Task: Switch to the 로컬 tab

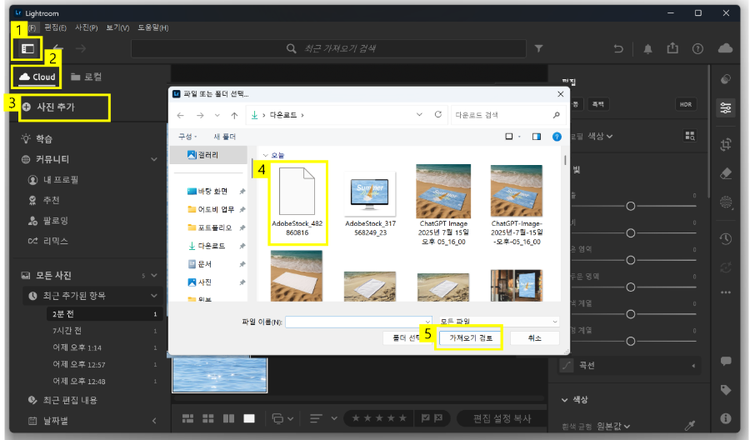Action: (x=86, y=77)
